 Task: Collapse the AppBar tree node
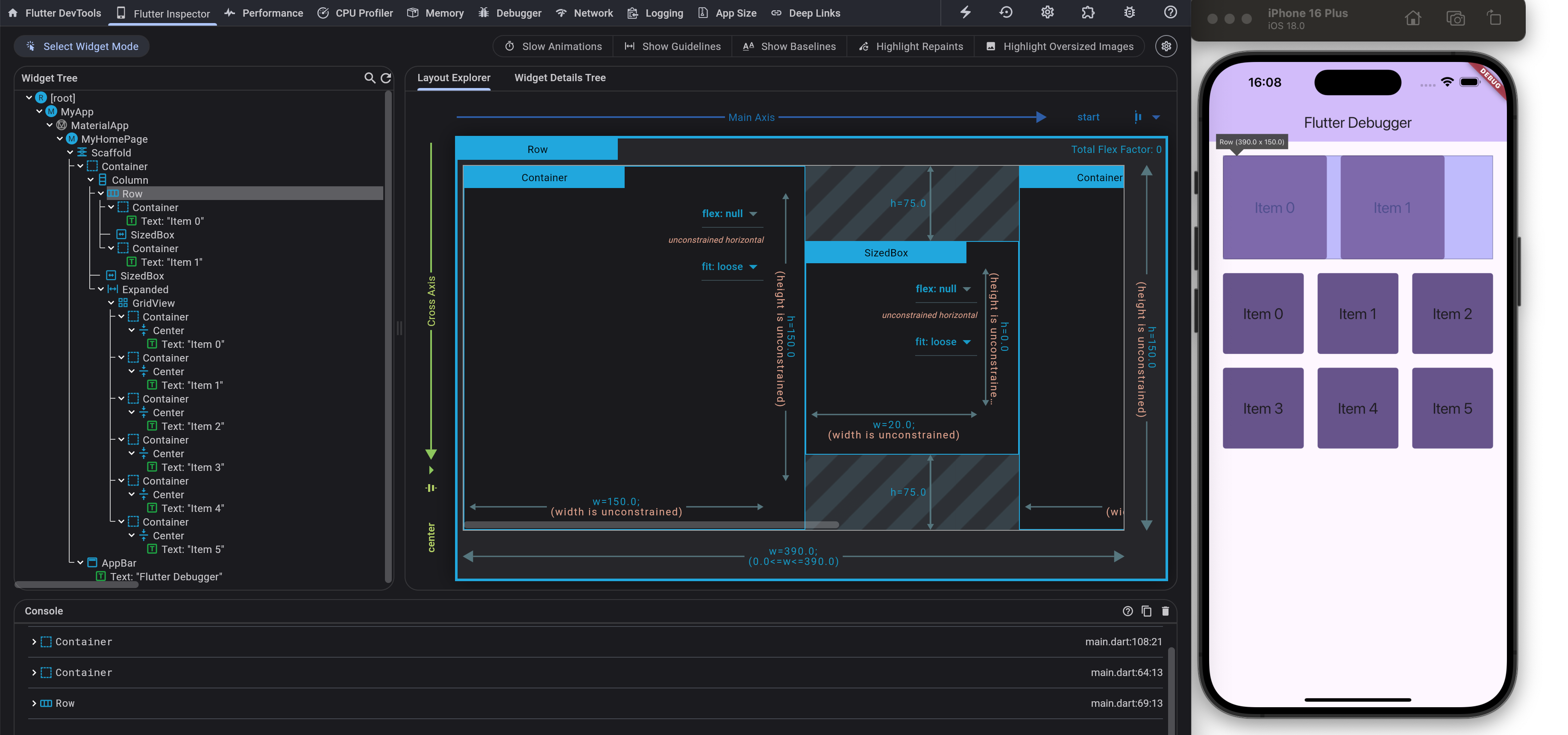pos(80,563)
